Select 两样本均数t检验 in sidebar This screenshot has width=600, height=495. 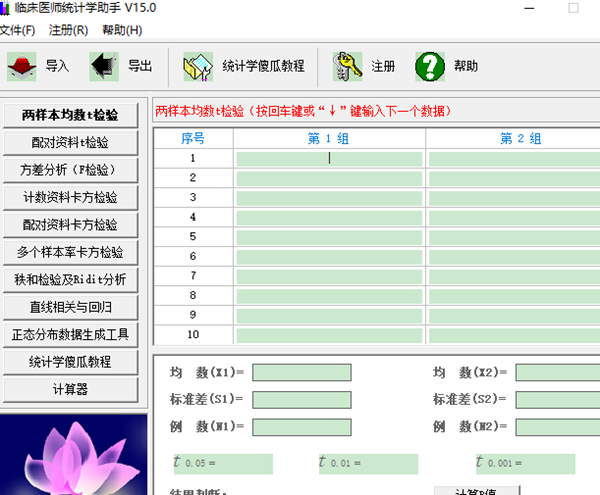(70, 115)
